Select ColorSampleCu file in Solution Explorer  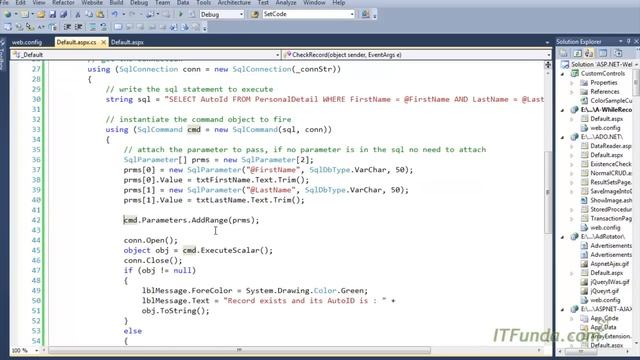[611, 101]
